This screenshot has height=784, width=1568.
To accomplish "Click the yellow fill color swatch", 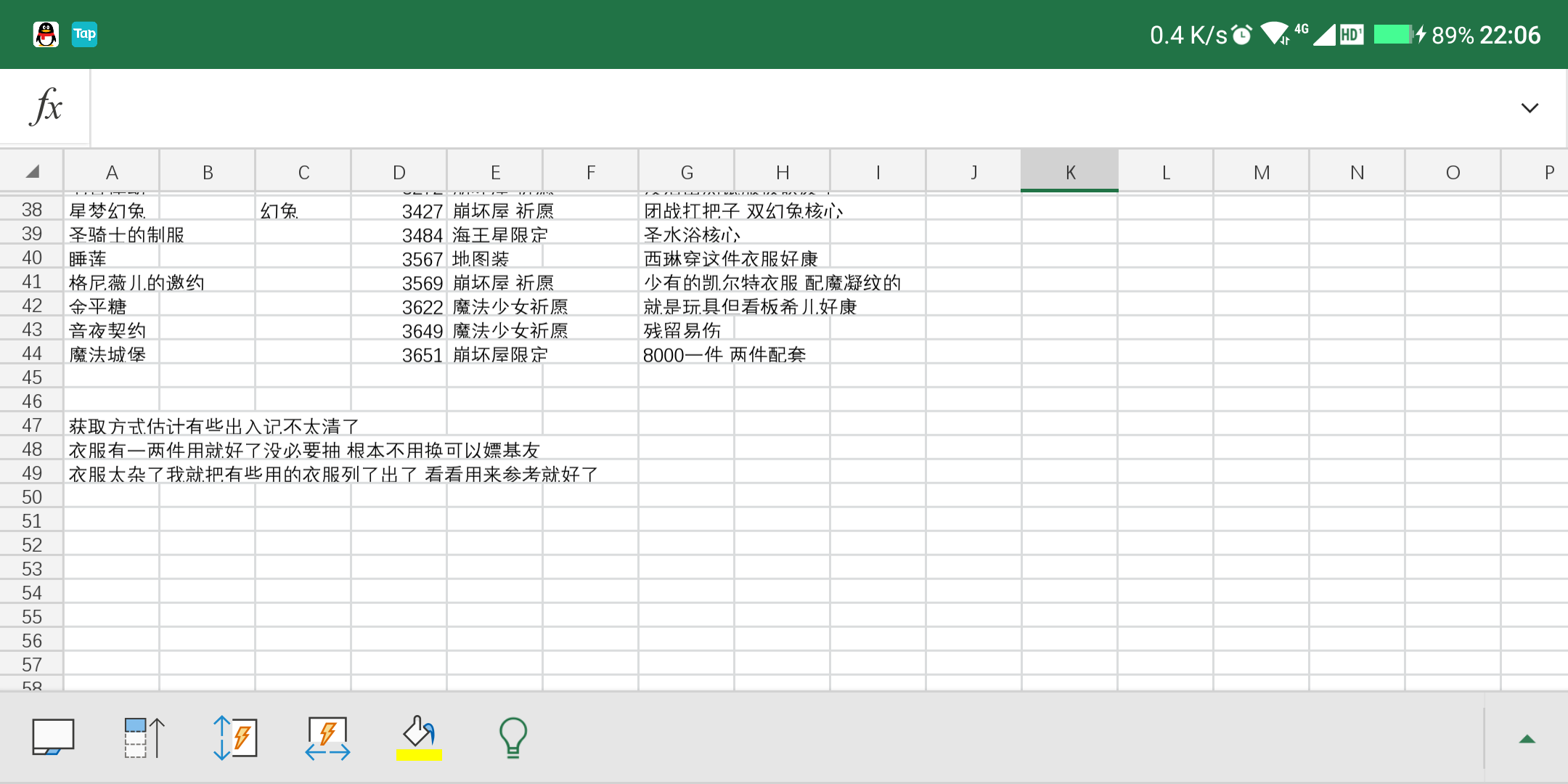I will (419, 754).
